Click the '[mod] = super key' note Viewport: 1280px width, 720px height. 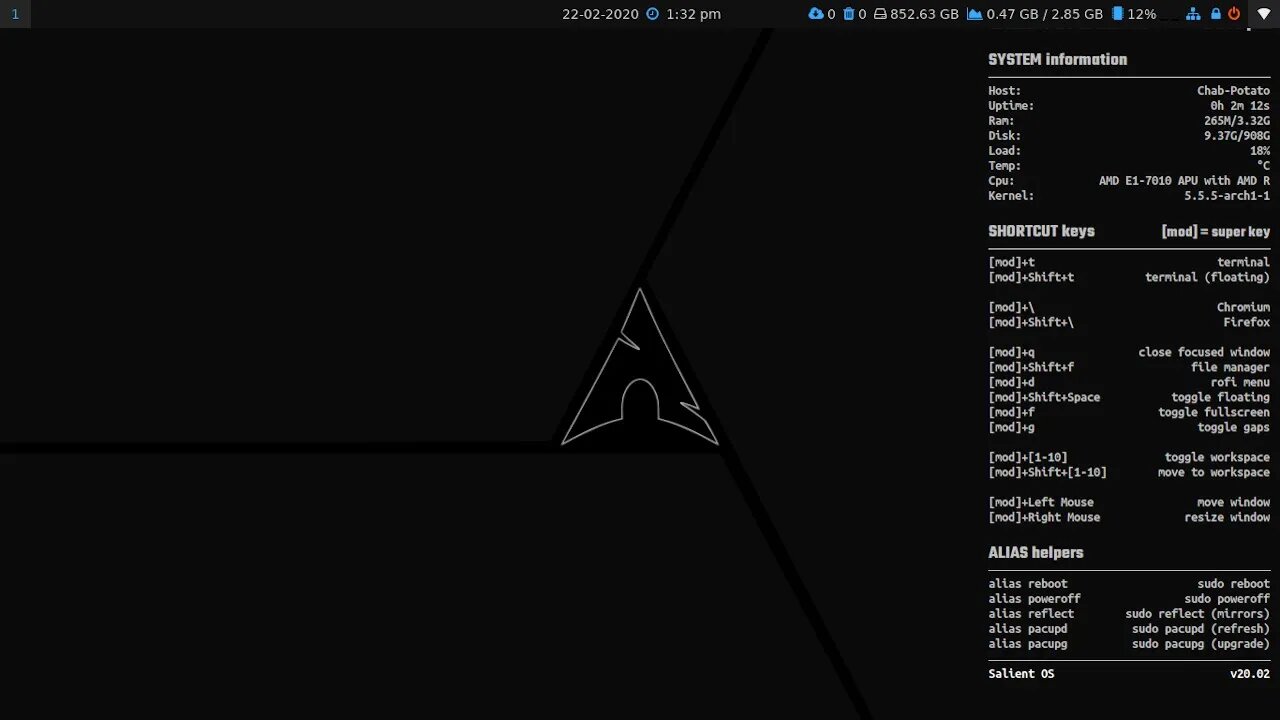1215,231
